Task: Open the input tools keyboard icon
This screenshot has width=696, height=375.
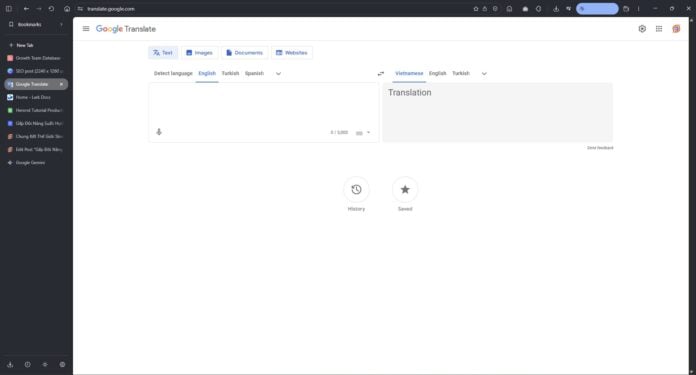Action: (359, 133)
